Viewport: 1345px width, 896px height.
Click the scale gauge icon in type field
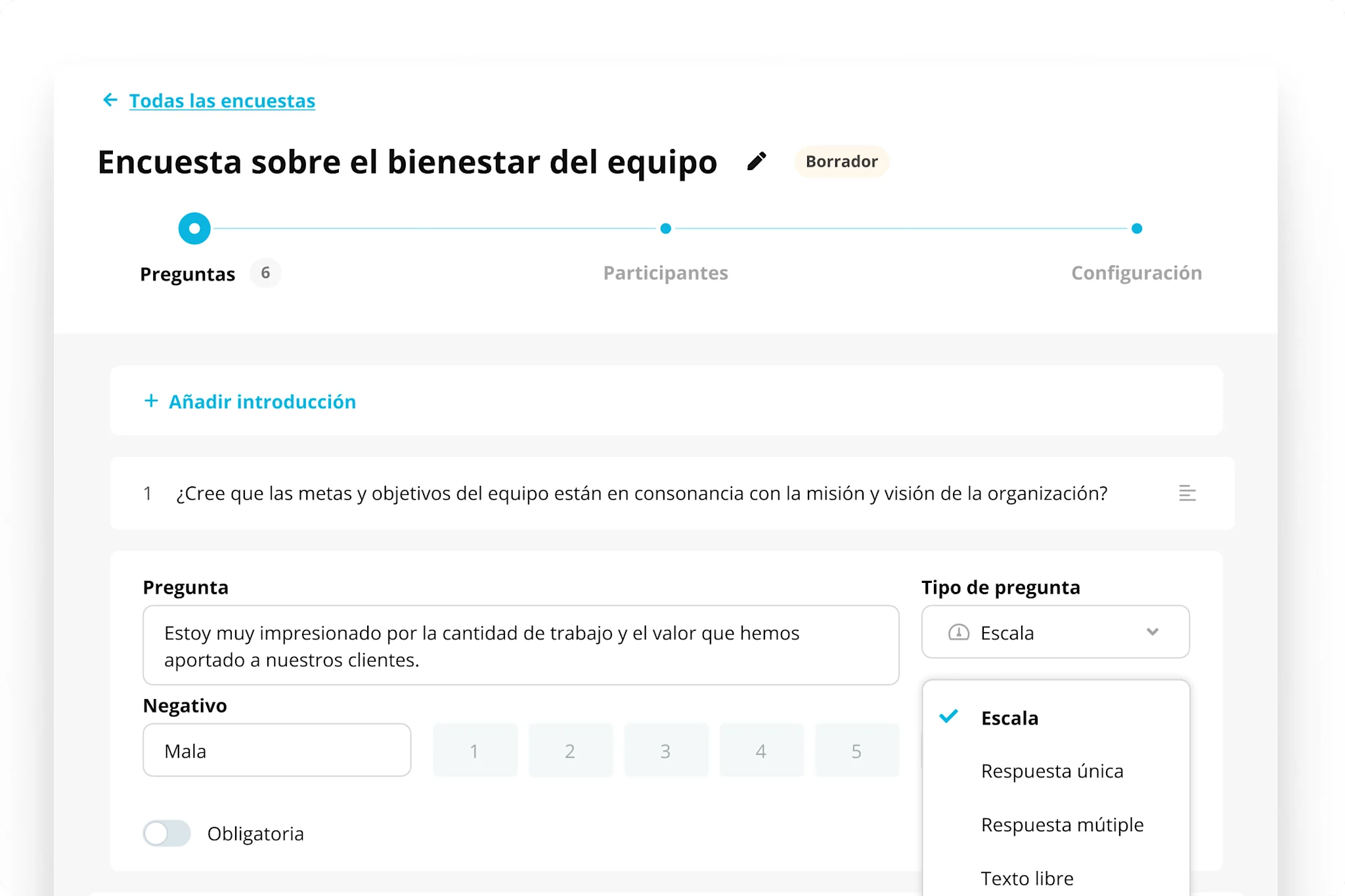tap(958, 632)
